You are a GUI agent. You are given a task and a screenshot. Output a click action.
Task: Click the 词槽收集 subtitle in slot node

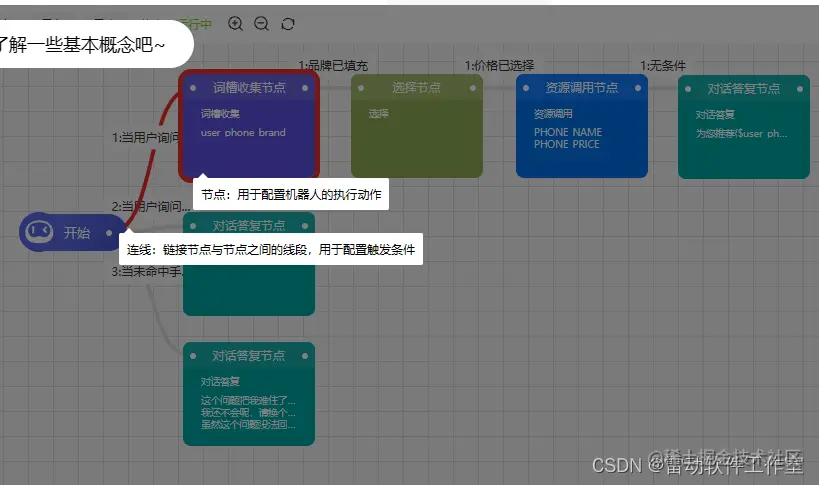pyautogui.click(x=220, y=114)
